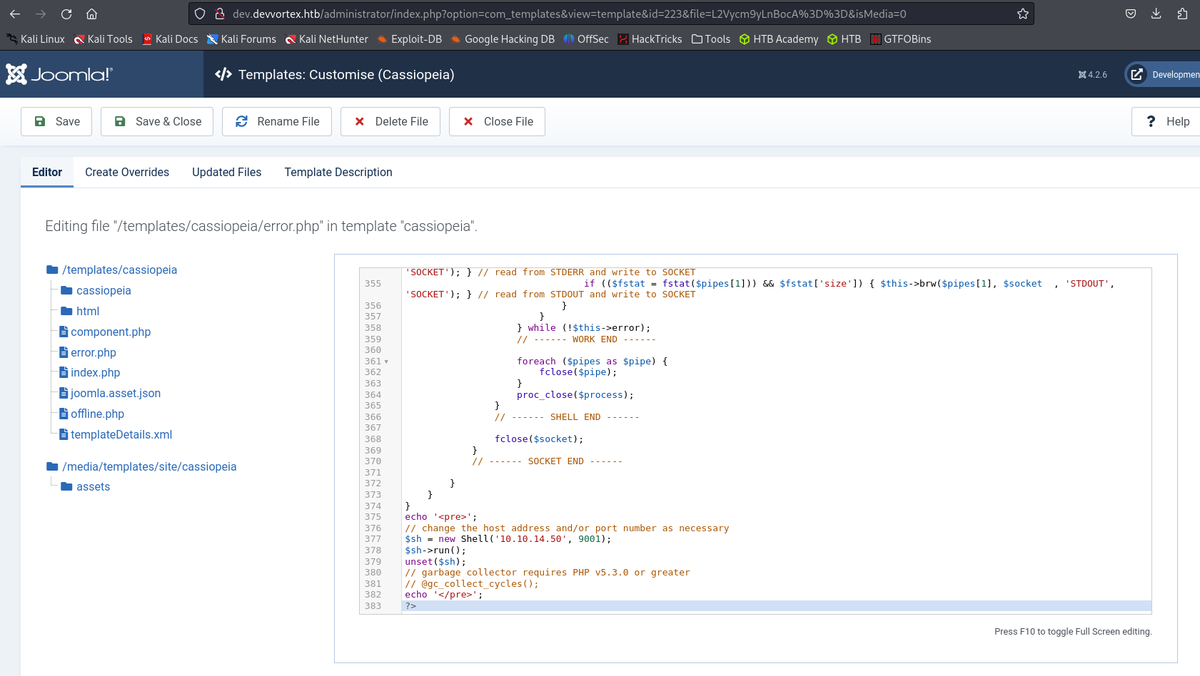The image size is (1200, 676).
Task: Open the HackTricks bookmark
Action: click(650, 39)
